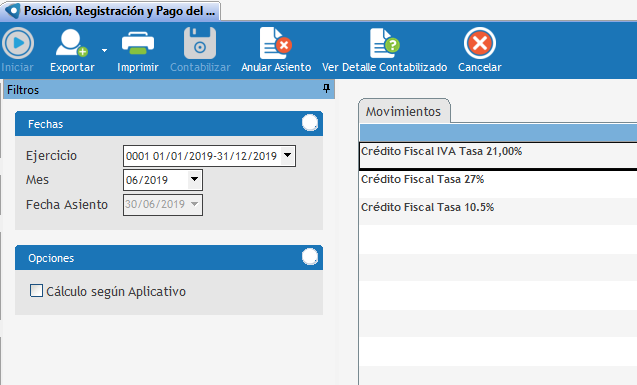Screen dimensions: 637x385
Task: Expand the Exportar dropdown arrow
Action: click(x=104, y=50)
